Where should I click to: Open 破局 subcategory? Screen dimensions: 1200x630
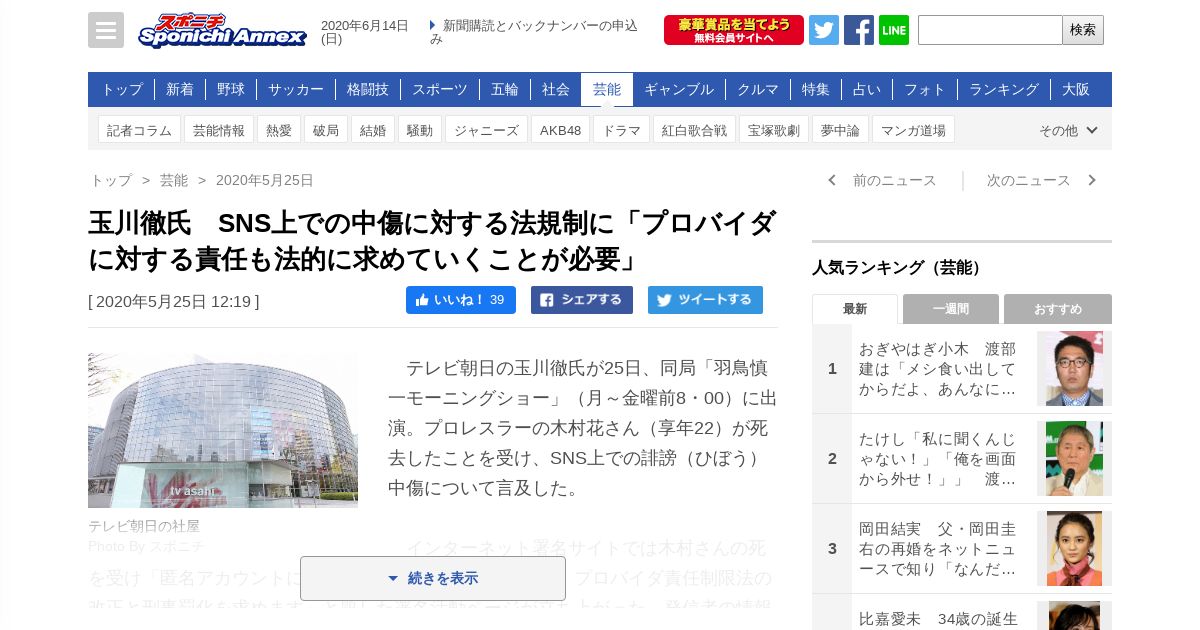coord(326,130)
